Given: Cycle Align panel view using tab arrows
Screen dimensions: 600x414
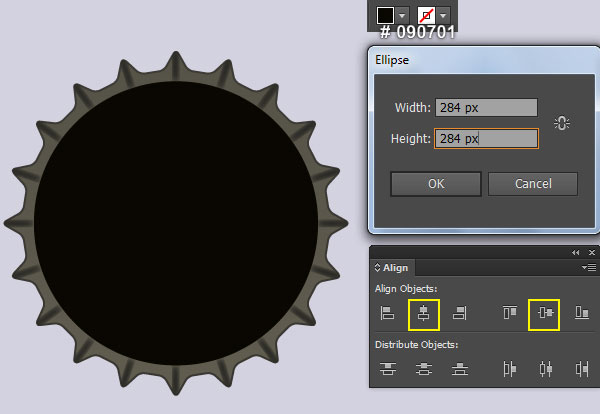Looking at the screenshot, I should (x=377, y=267).
